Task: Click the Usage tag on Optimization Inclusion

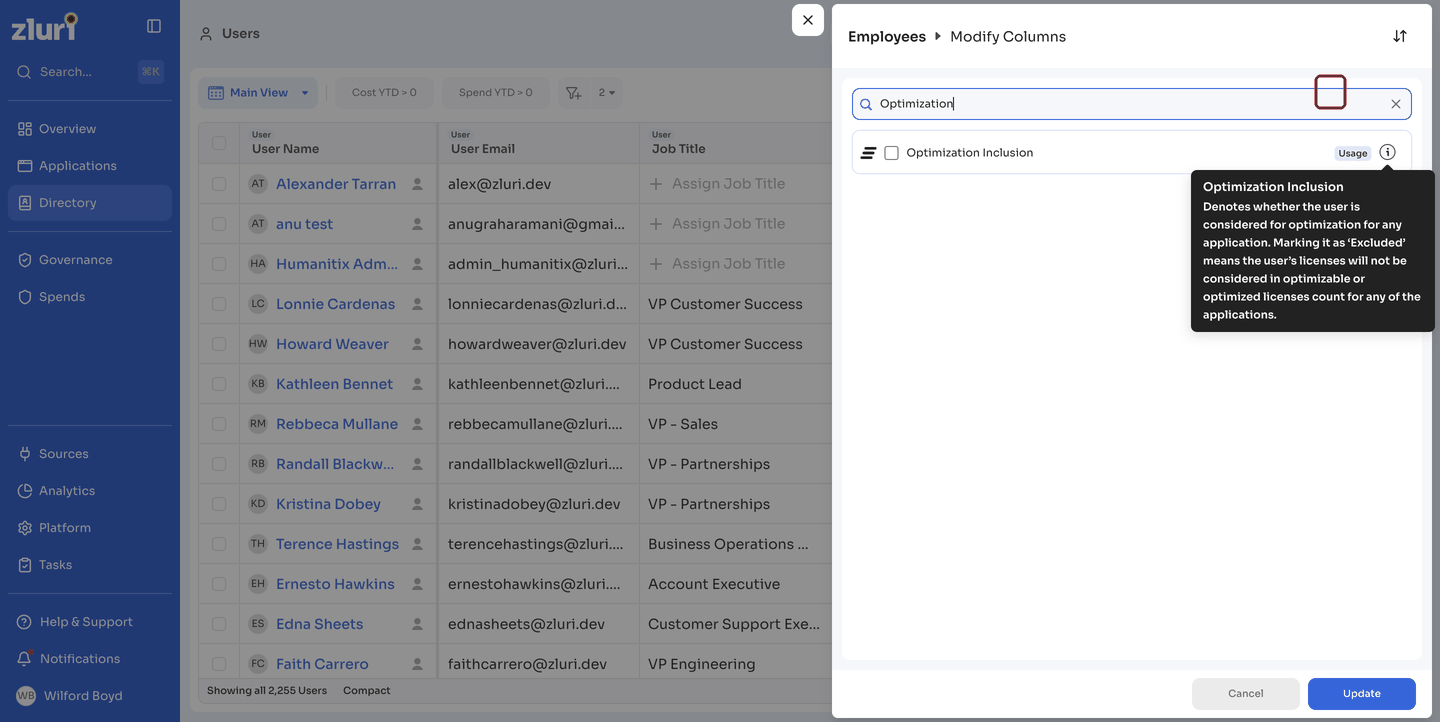Action: 1353,153
